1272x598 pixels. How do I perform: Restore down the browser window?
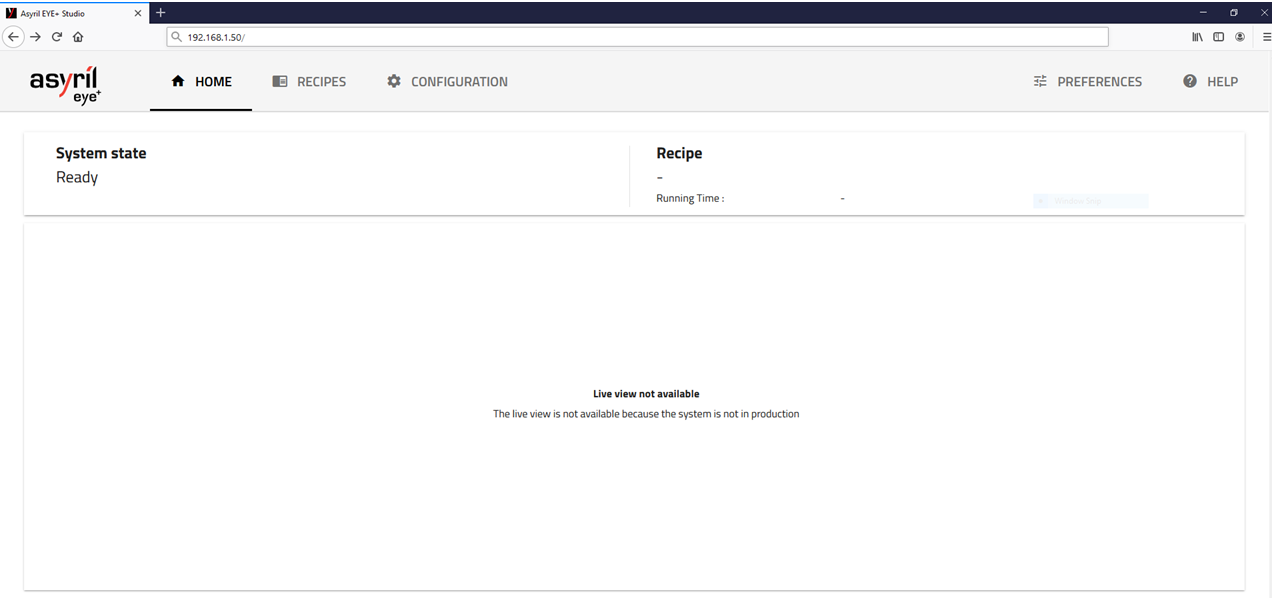1234,13
